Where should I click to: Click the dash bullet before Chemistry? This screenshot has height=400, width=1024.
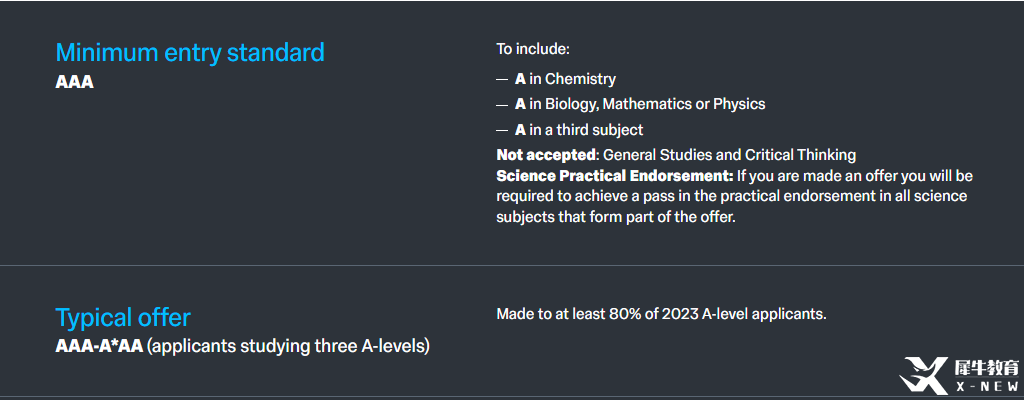[502, 80]
